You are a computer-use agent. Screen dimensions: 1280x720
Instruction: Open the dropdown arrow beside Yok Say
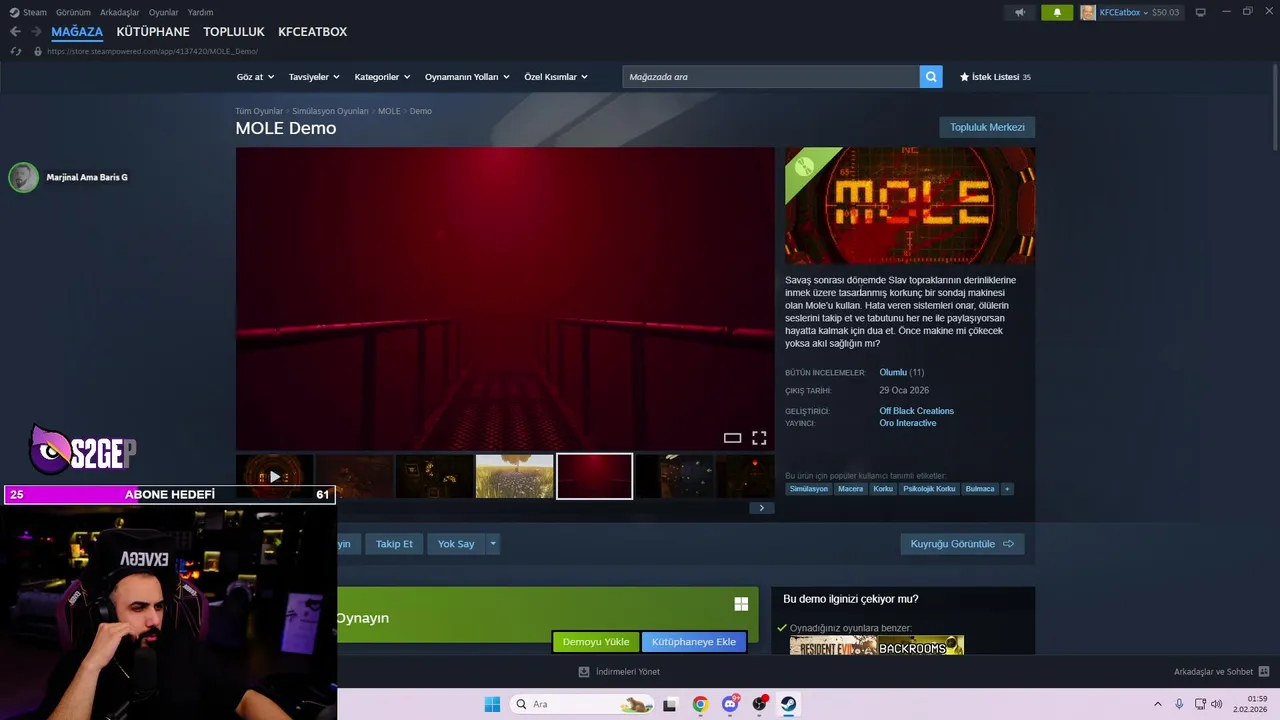coord(493,544)
